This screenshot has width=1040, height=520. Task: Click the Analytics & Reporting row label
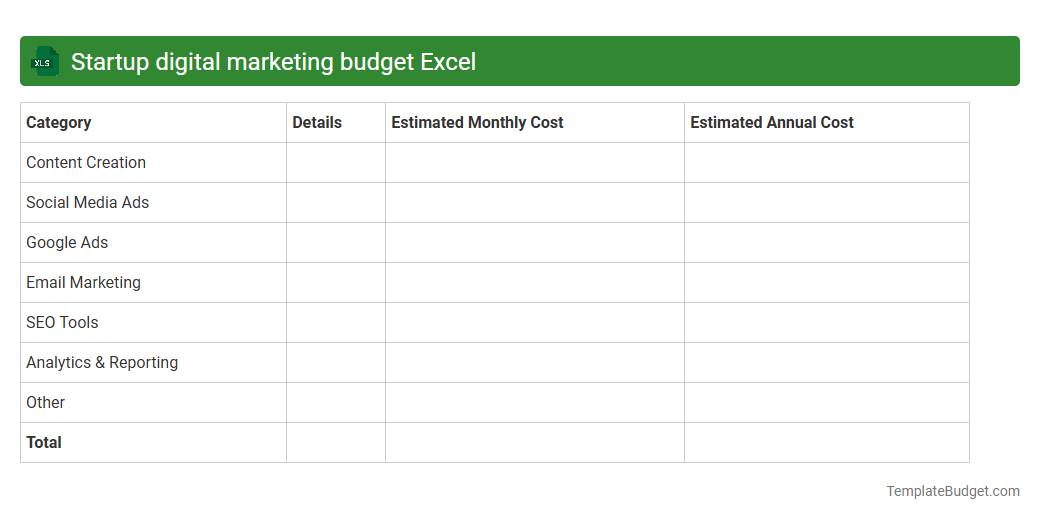coord(102,362)
